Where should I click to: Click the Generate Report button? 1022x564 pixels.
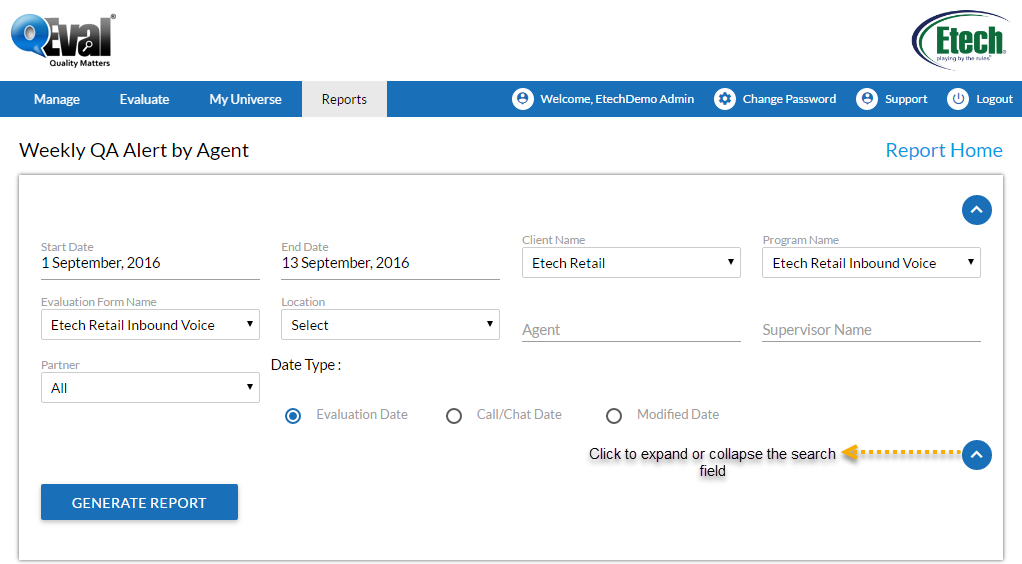[139, 502]
